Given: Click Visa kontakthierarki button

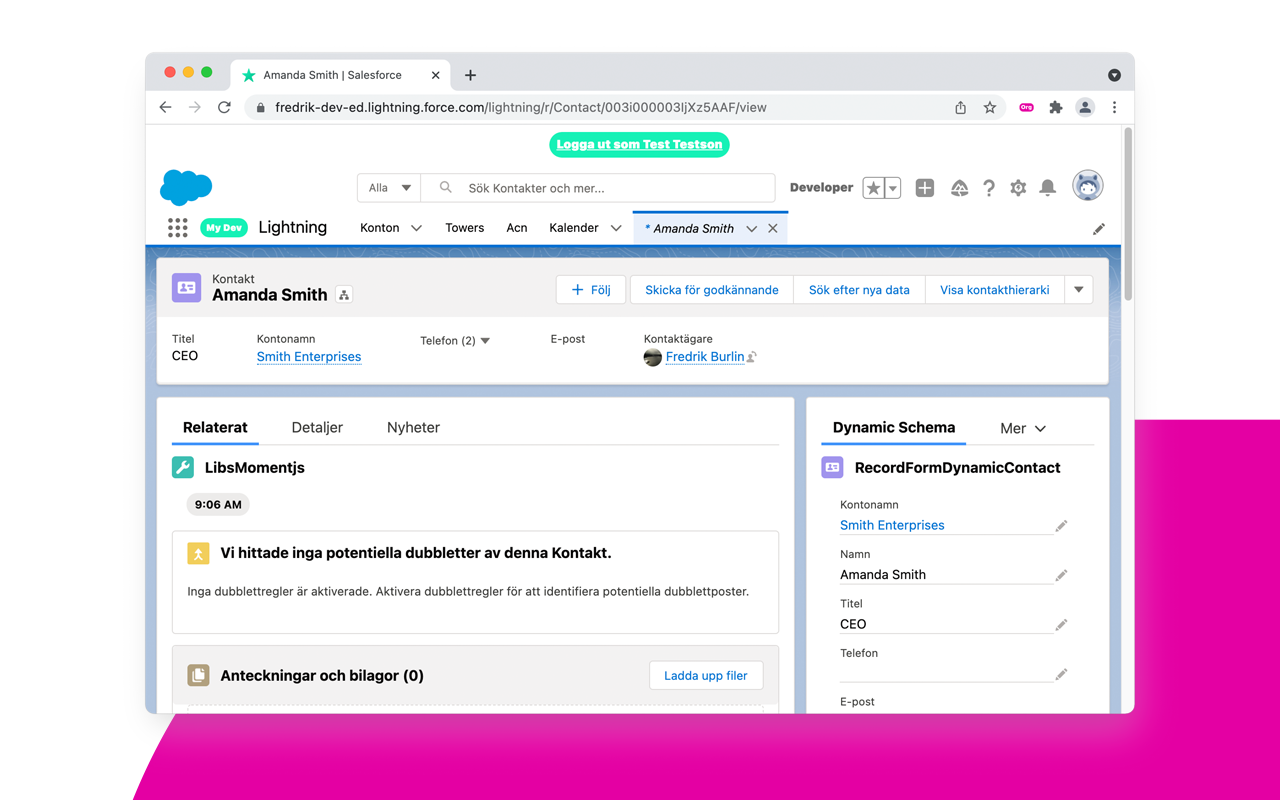Looking at the screenshot, I should point(995,290).
